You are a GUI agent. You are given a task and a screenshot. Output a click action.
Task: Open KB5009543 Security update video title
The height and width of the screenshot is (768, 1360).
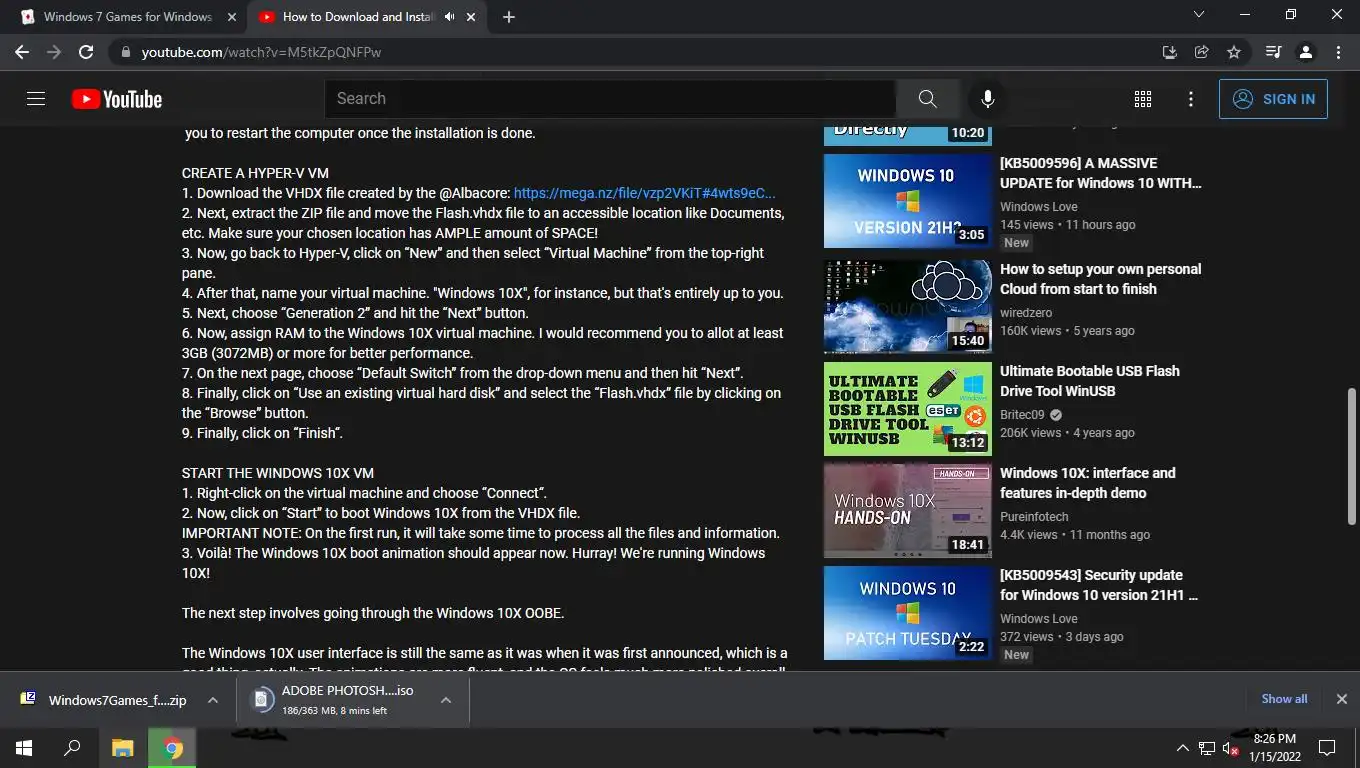click(x=1099, y=585)
